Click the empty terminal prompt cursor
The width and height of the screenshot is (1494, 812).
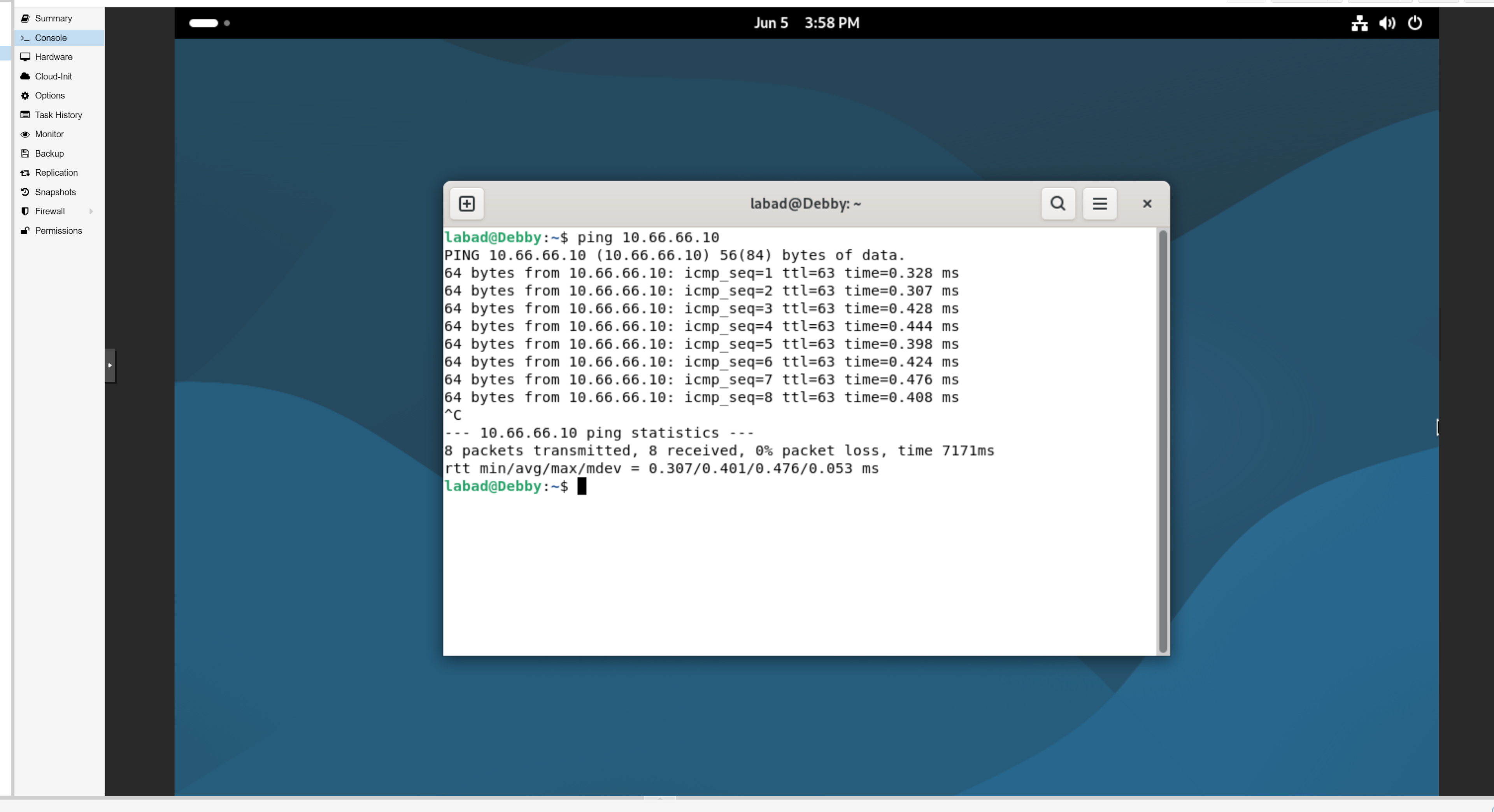(582, 486)
